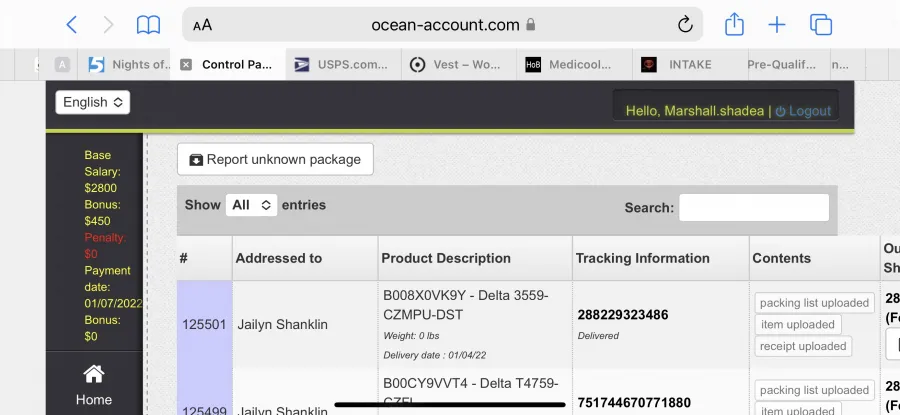This screenshot has height=415, width=900.
Task: Select package number 125501
Action: pyautogui.click(x=204, y=325)
